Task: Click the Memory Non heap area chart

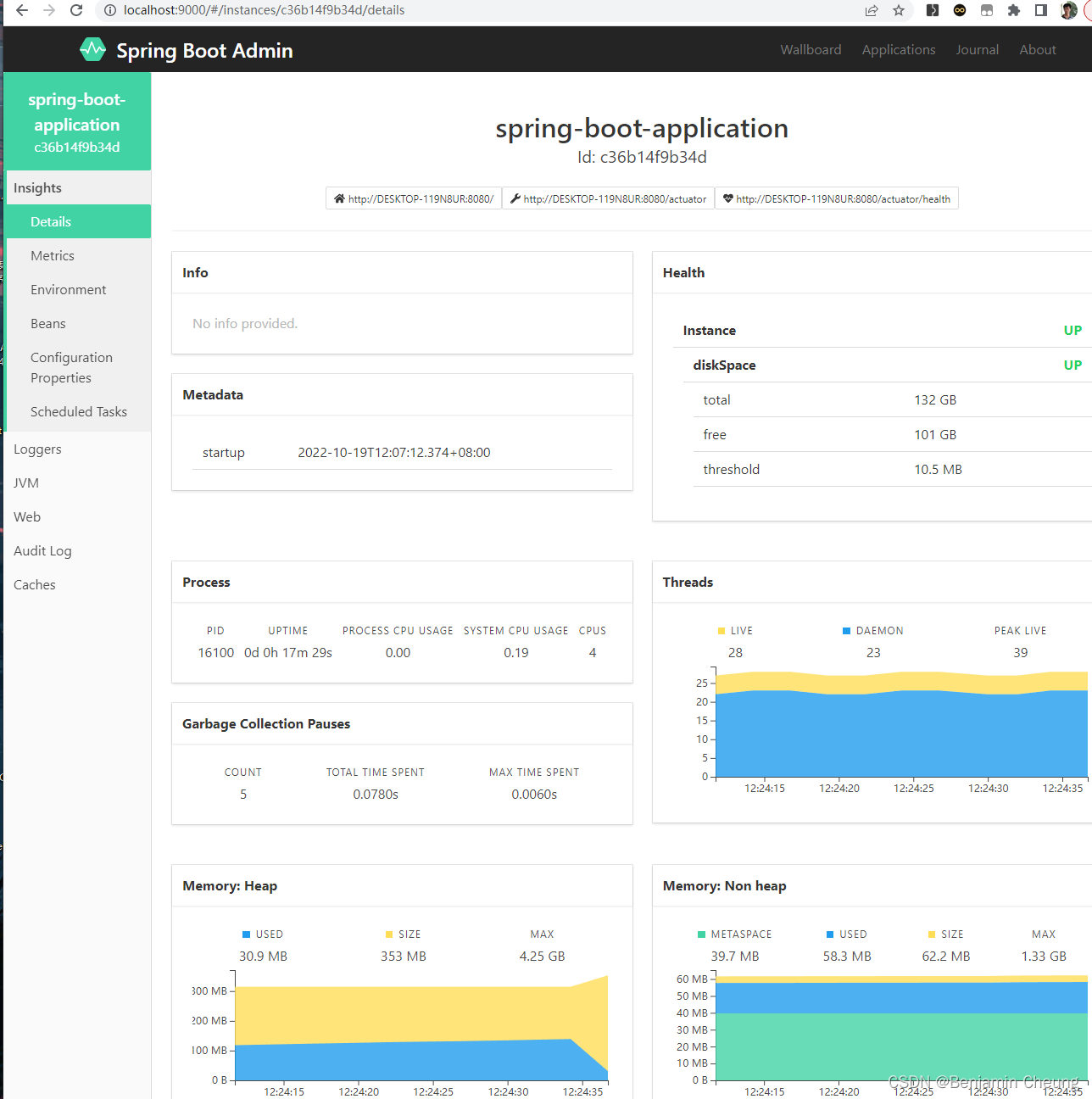Action: pos(901,1028)
